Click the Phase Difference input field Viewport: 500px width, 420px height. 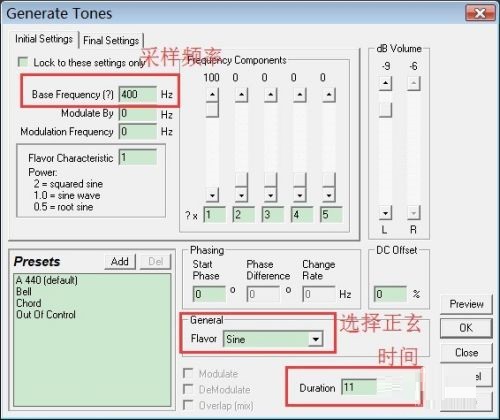pyautogui.click(x=263, y=294)
